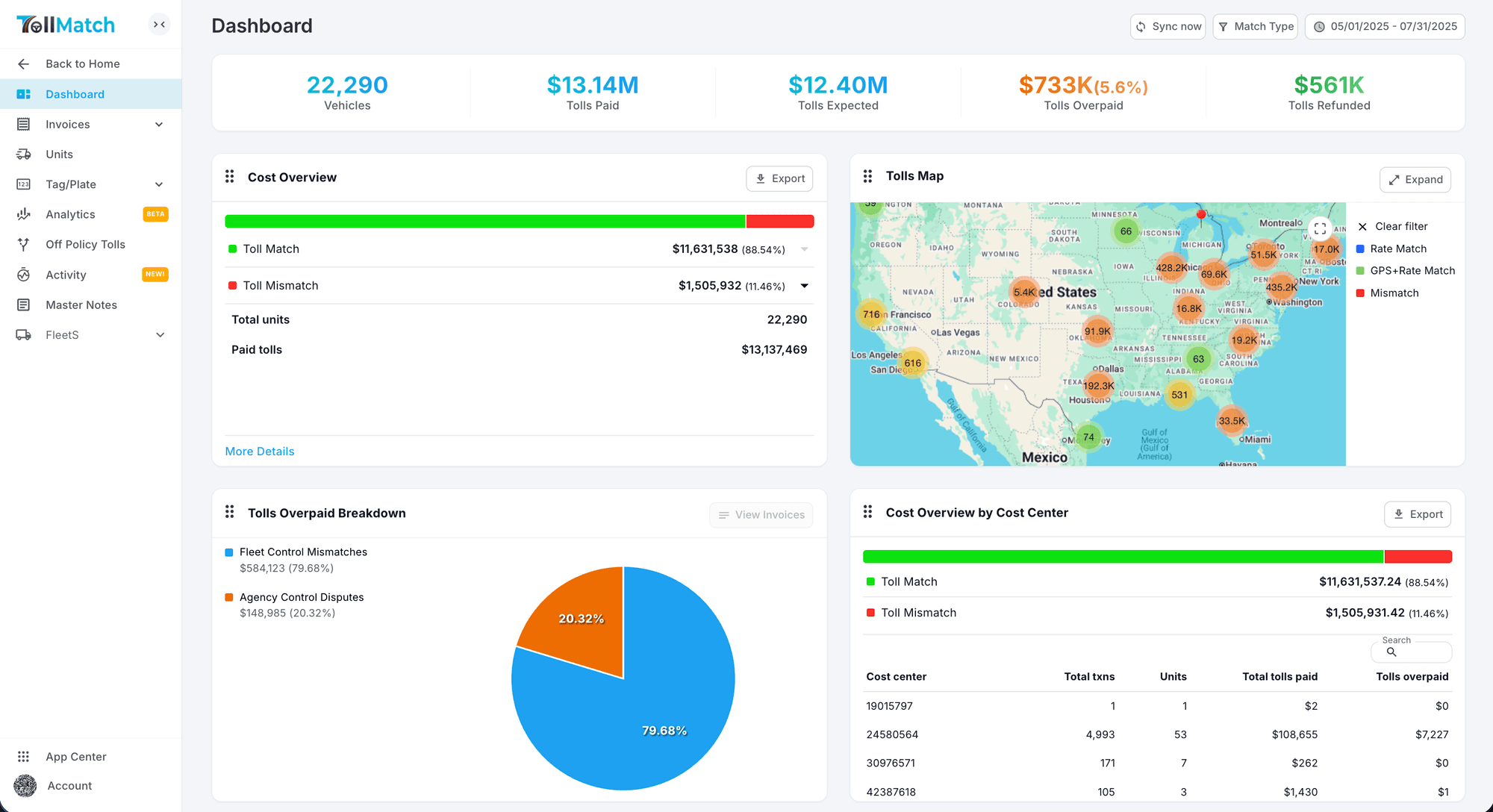The image size is (1493, 812).
Task: Grab the Tolls Map drag handle
Action: coord(867,176)
